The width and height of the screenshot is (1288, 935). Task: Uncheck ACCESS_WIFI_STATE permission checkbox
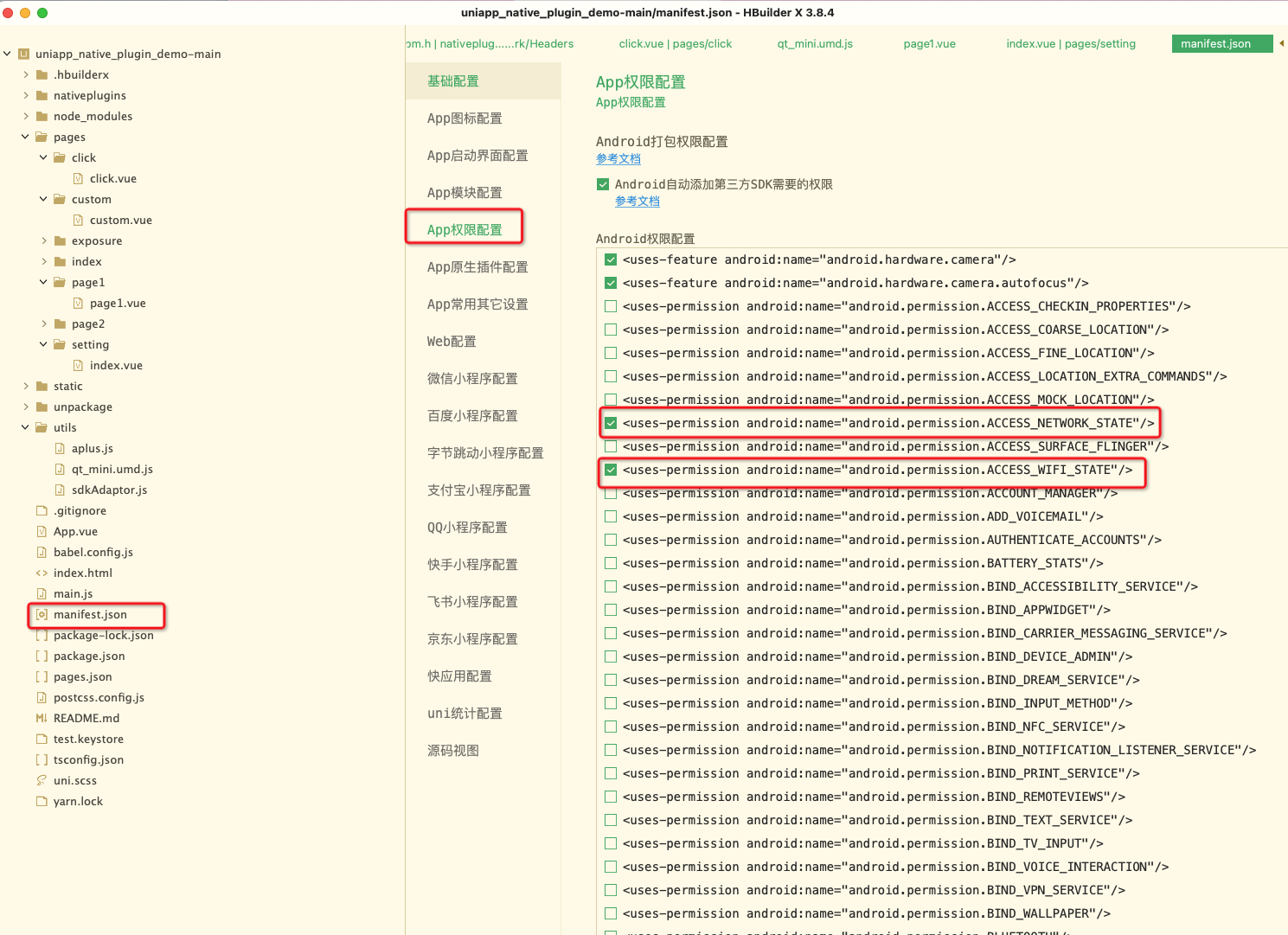pyautogui.click(x=611, y=470)
